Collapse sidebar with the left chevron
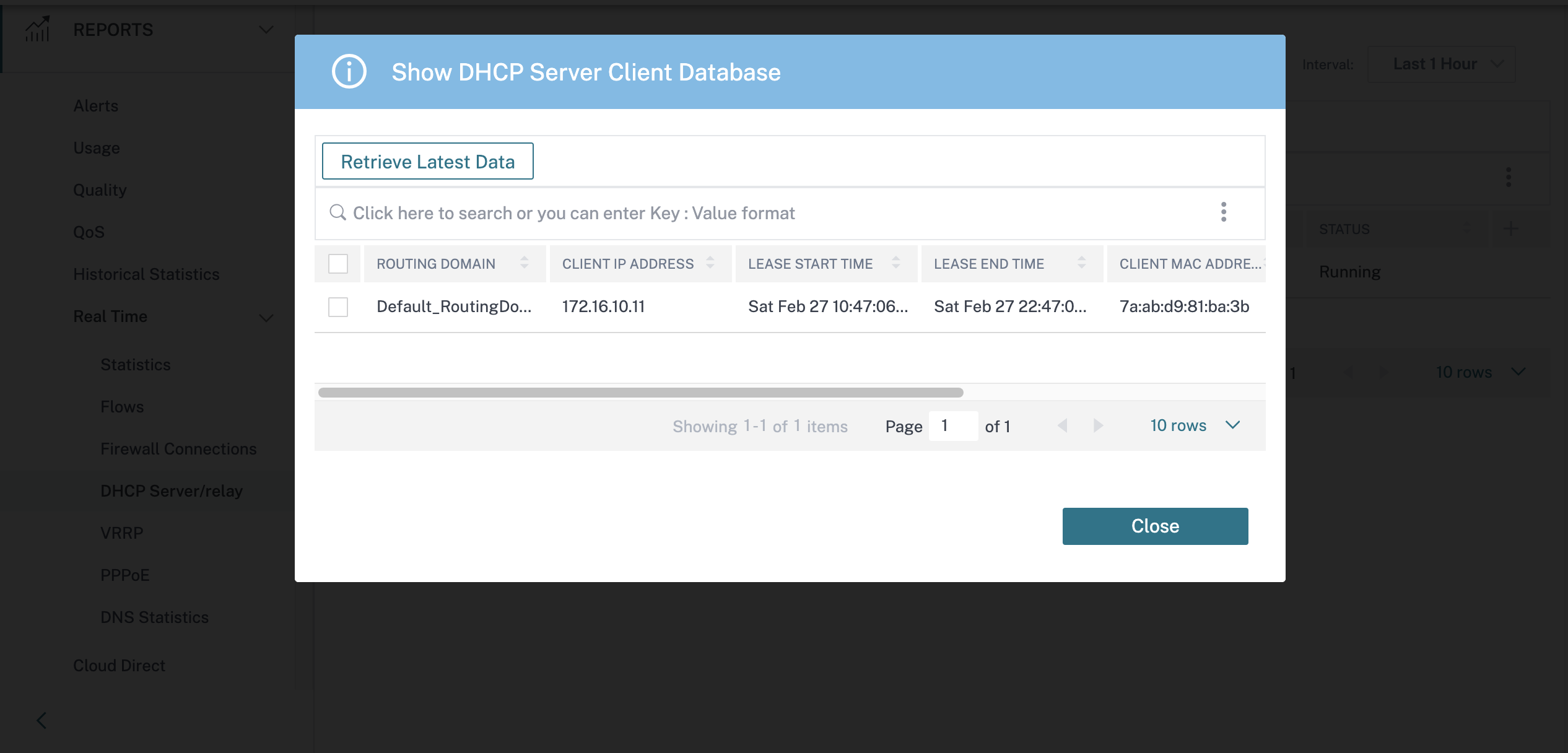Viewport: 1568px width, 753px height. point(41,720)
